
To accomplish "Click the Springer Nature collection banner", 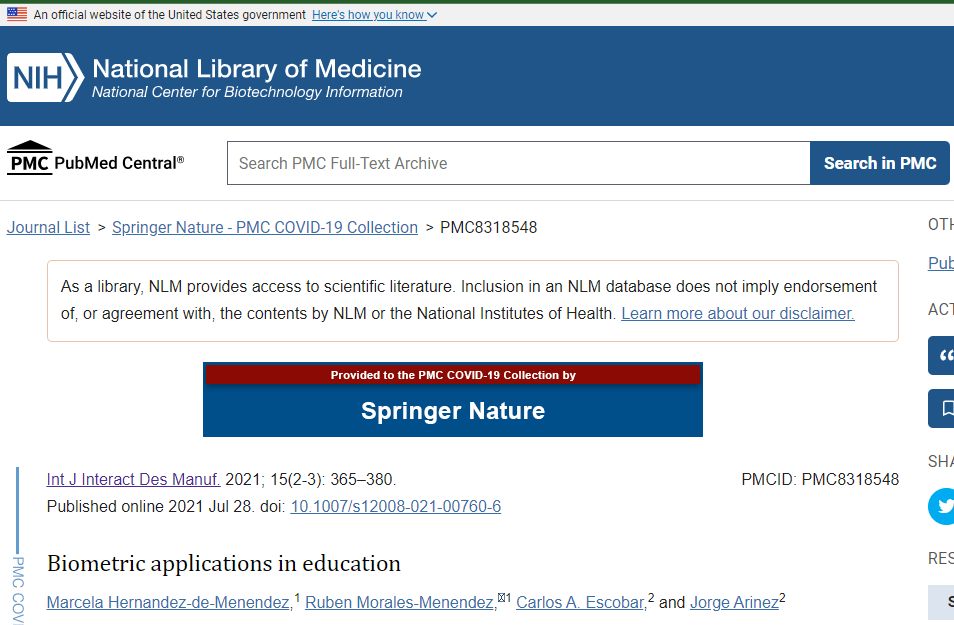I will coord(452,400).
